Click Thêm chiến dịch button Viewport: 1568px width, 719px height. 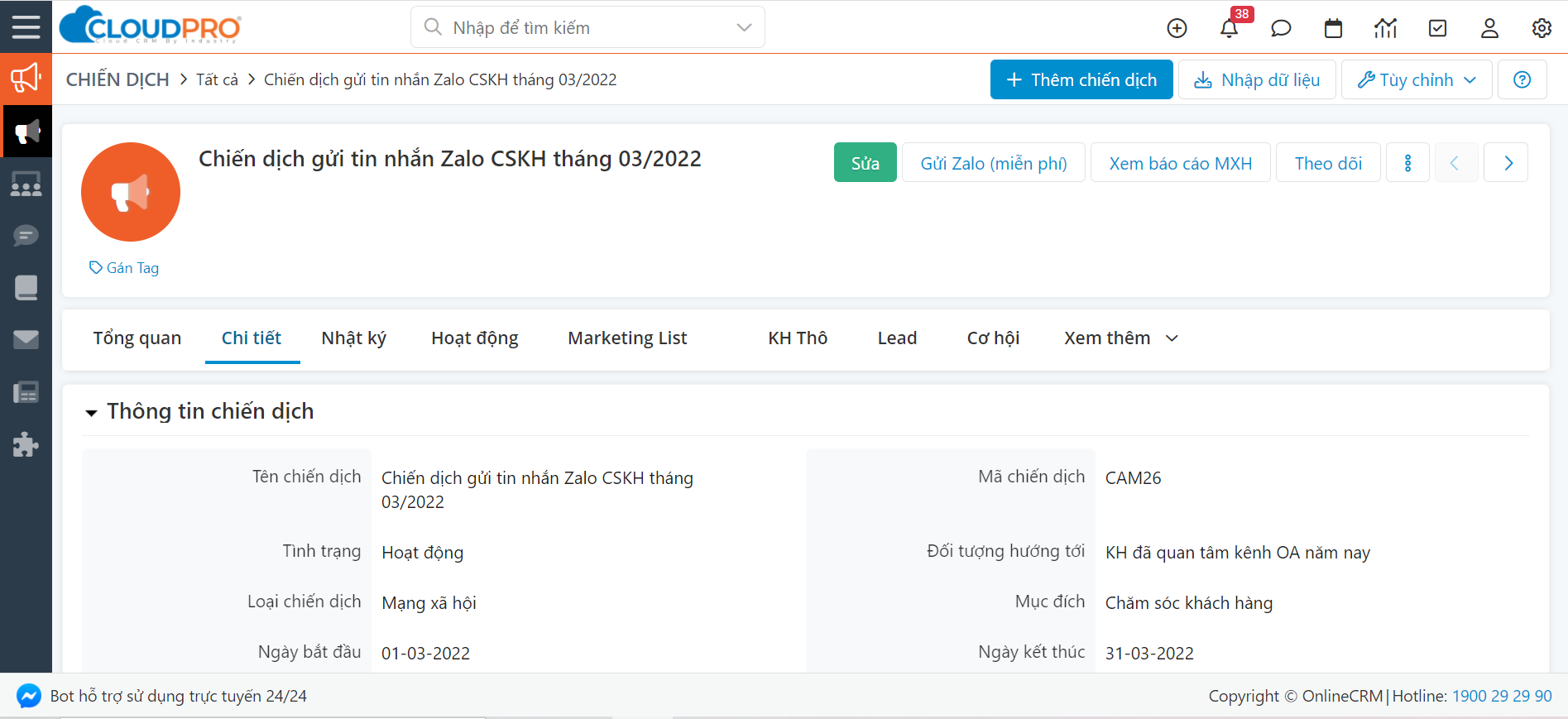point(1081,79)
